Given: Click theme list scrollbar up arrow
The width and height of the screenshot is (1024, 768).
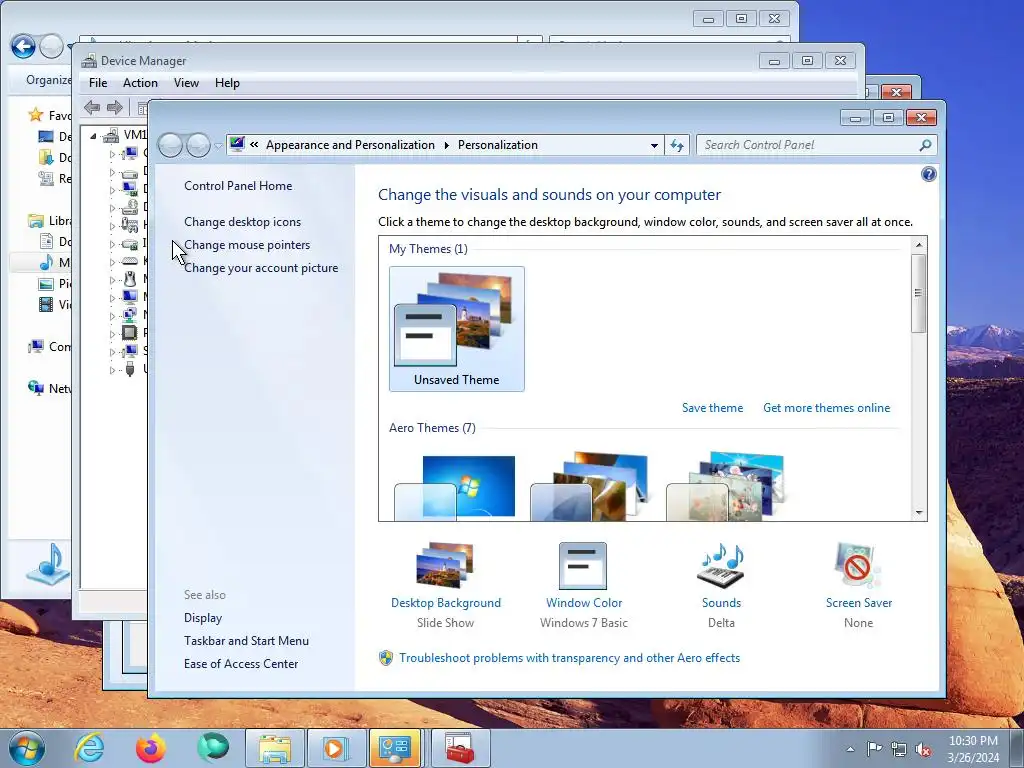Looking at the screenshot, I should [x=919, y=245].
